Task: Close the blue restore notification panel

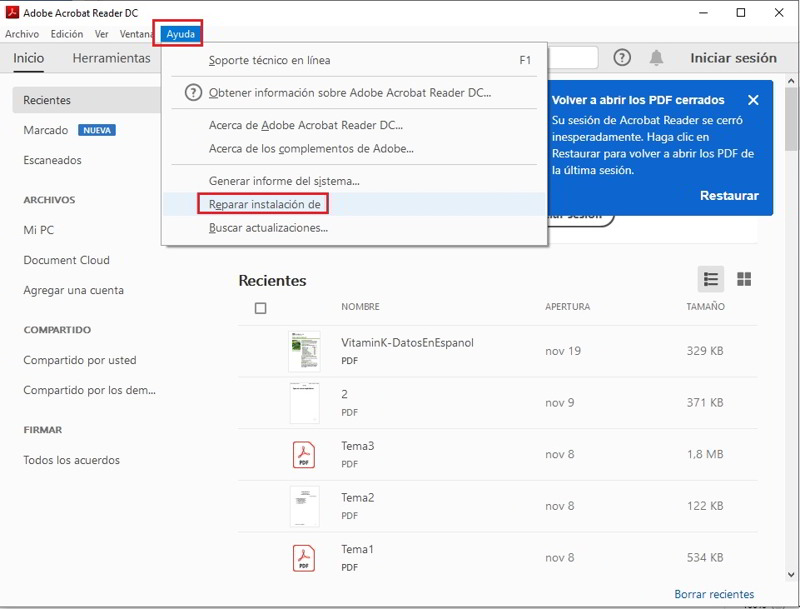Action: pyautogui.click(x=753, y=100)
